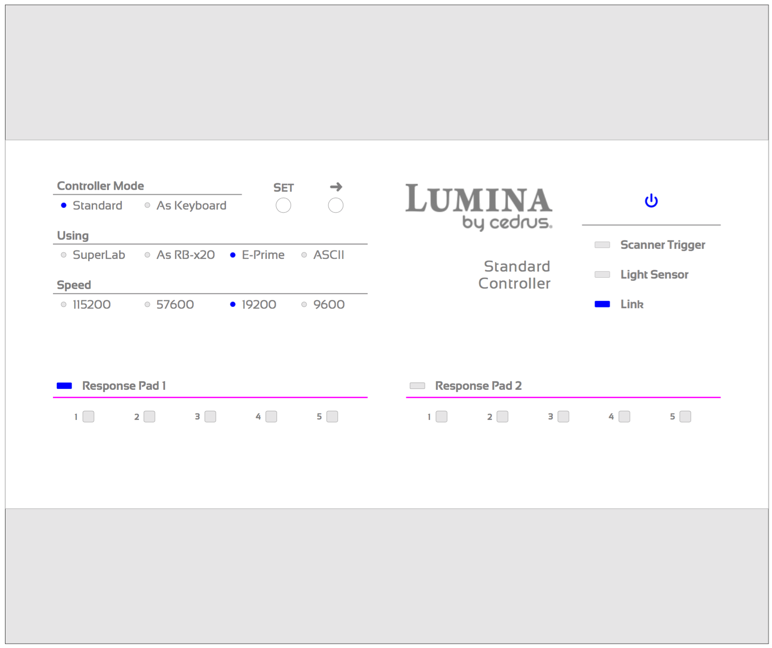Toggle button 3 on Response Pad 1

tap(210, 417)
